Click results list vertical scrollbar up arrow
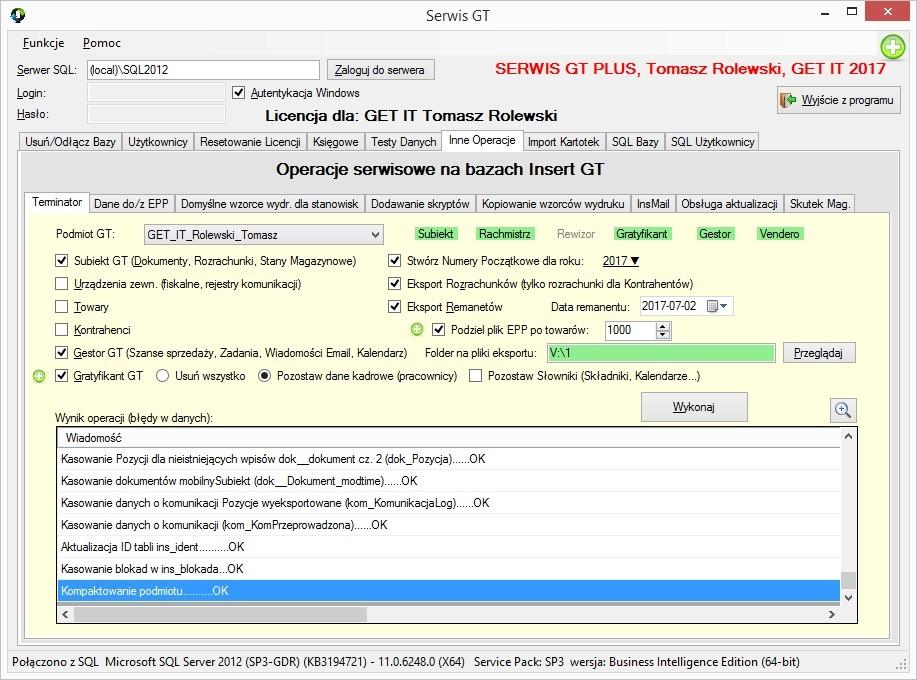The width and height of the screenshot is (917, 680). pyautogui.click(x=848, y=436)
